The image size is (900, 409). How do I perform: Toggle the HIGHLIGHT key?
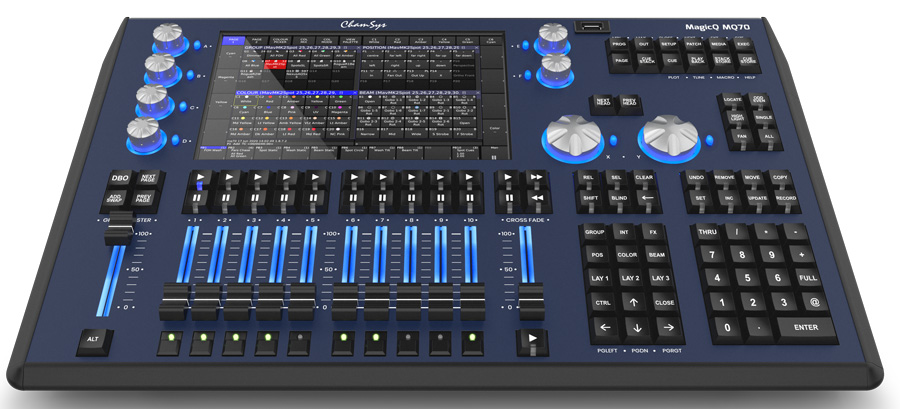(739, 118)
